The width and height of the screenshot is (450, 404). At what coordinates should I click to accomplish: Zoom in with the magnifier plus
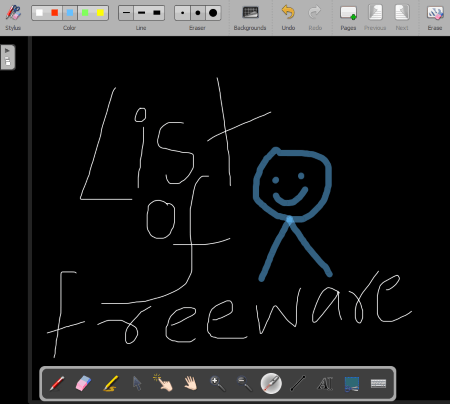(217, 383)
